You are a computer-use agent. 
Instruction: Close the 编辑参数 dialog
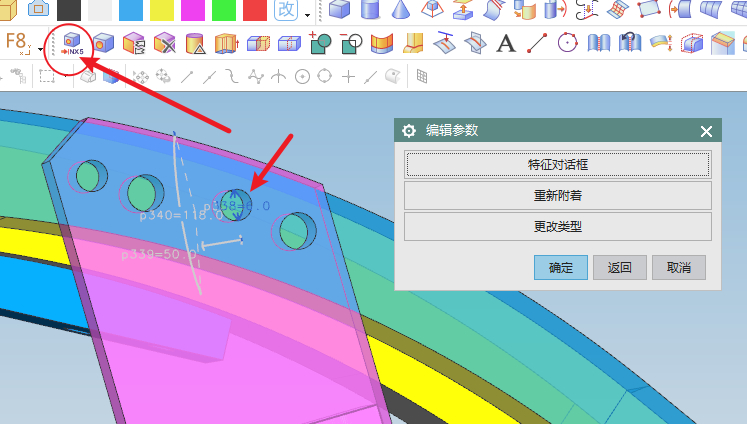pos(706,131)
